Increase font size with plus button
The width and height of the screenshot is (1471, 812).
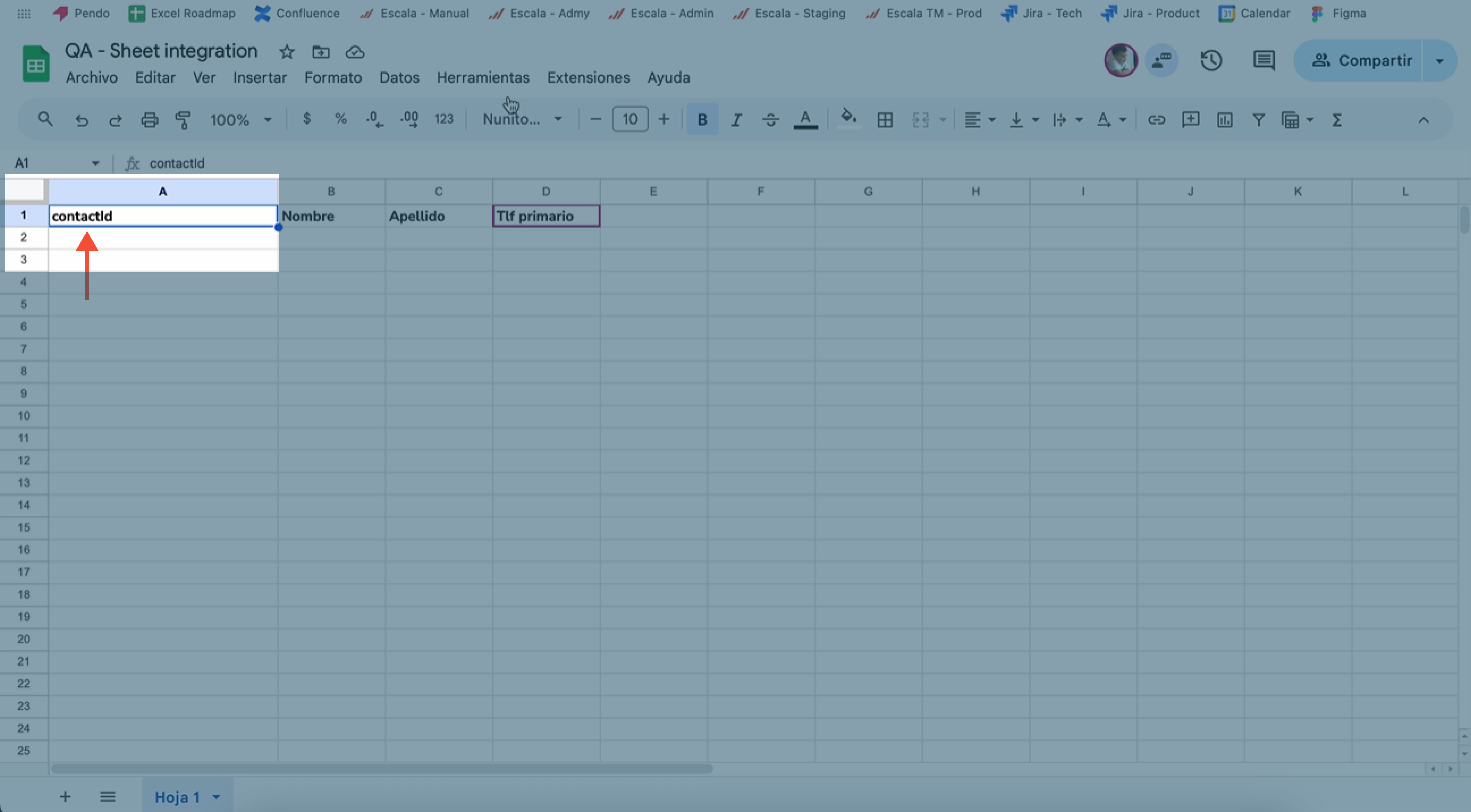click(x=664, y=119)
